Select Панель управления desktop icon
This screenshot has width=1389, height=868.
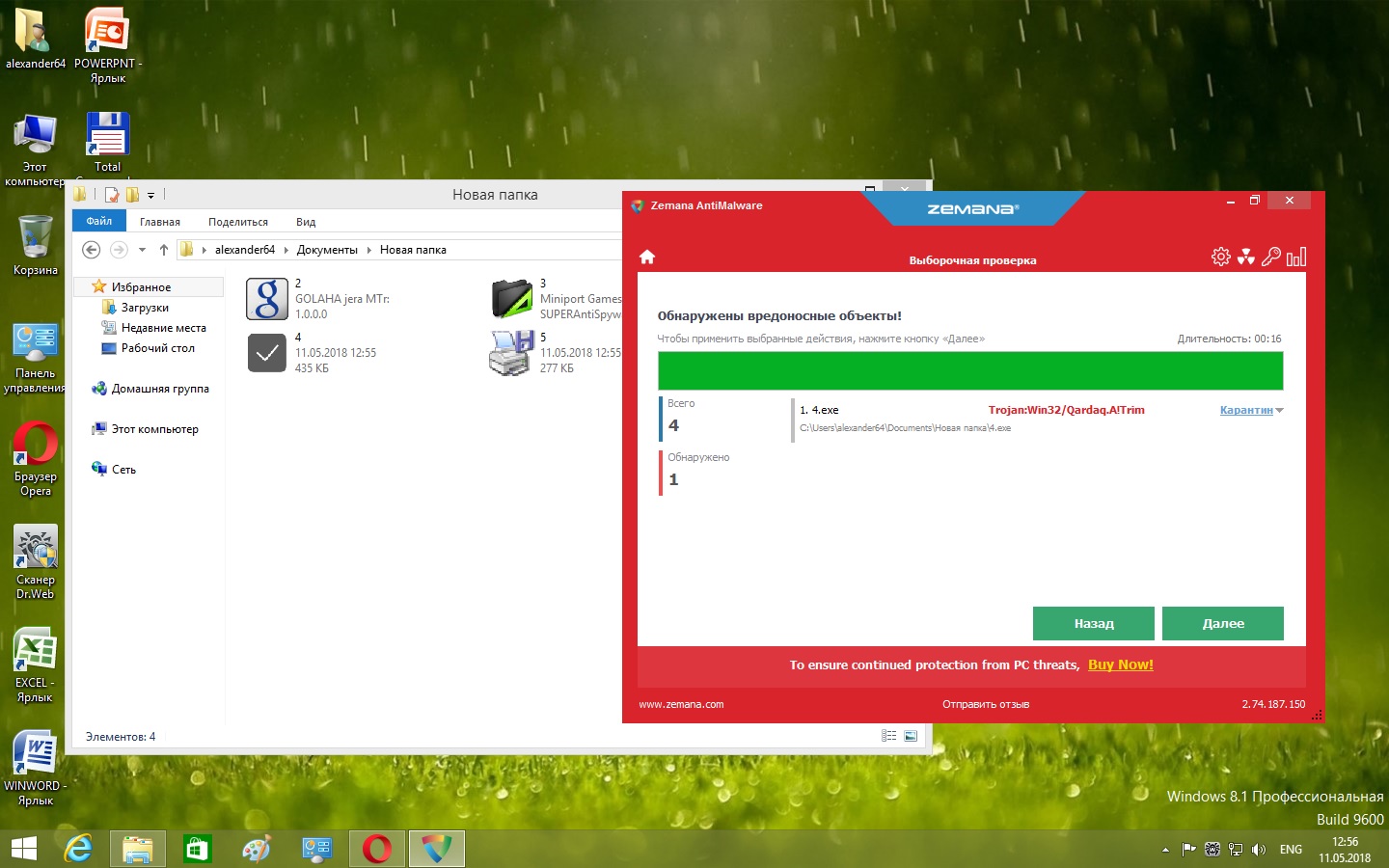pyautogui.click(x=36, y=358)
